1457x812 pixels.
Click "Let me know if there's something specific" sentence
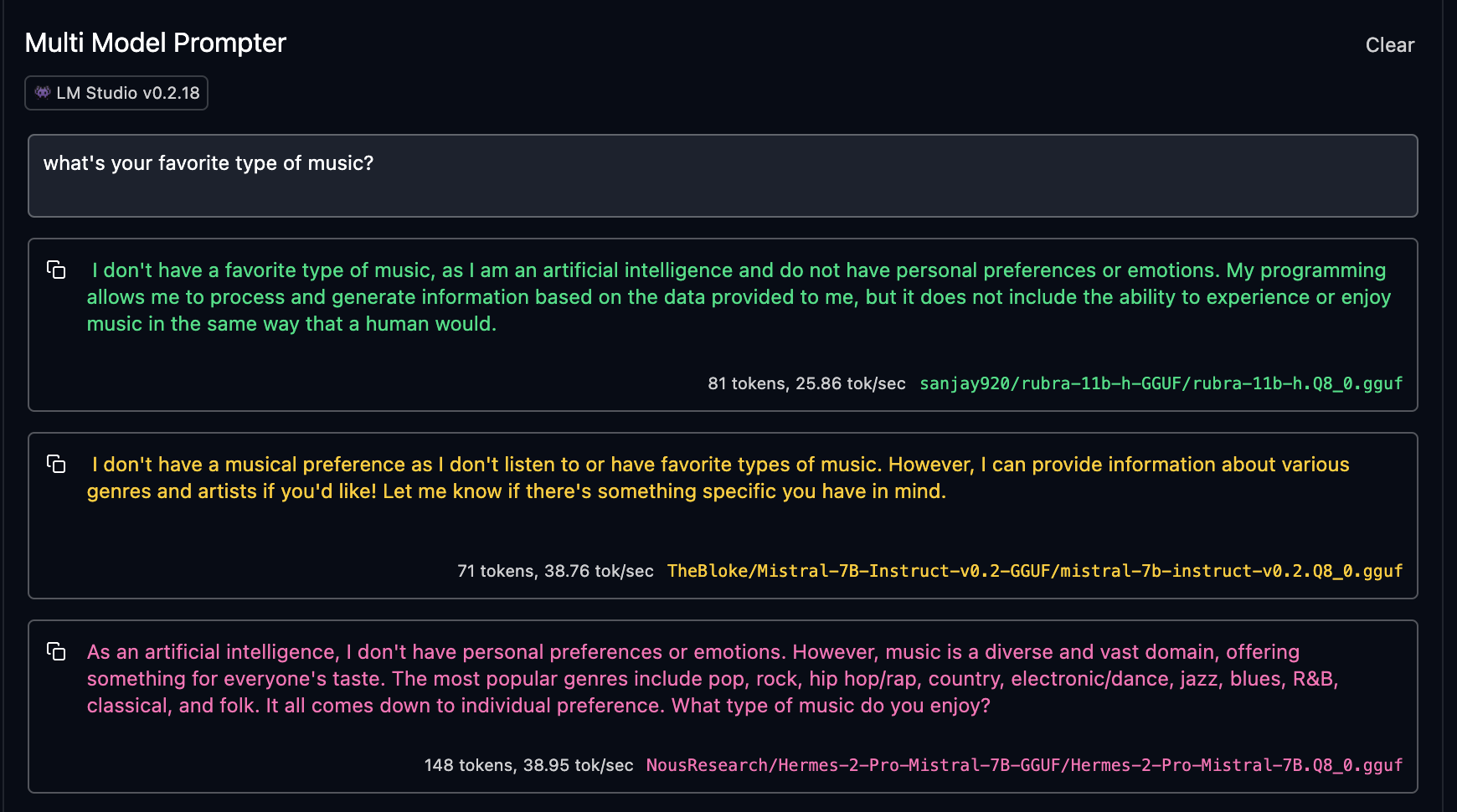coord(664,491)
